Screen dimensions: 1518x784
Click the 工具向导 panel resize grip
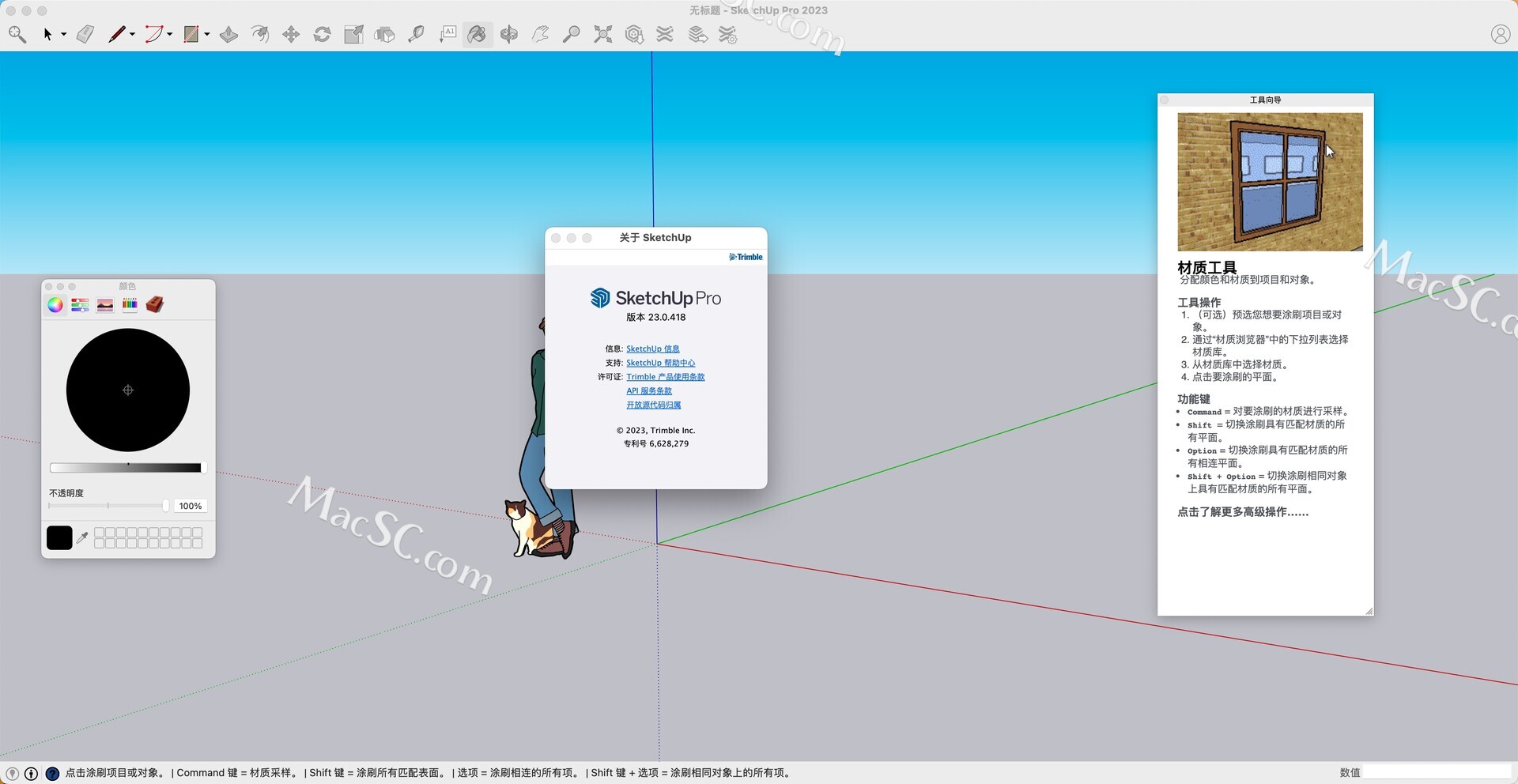tap(1369, 611)
